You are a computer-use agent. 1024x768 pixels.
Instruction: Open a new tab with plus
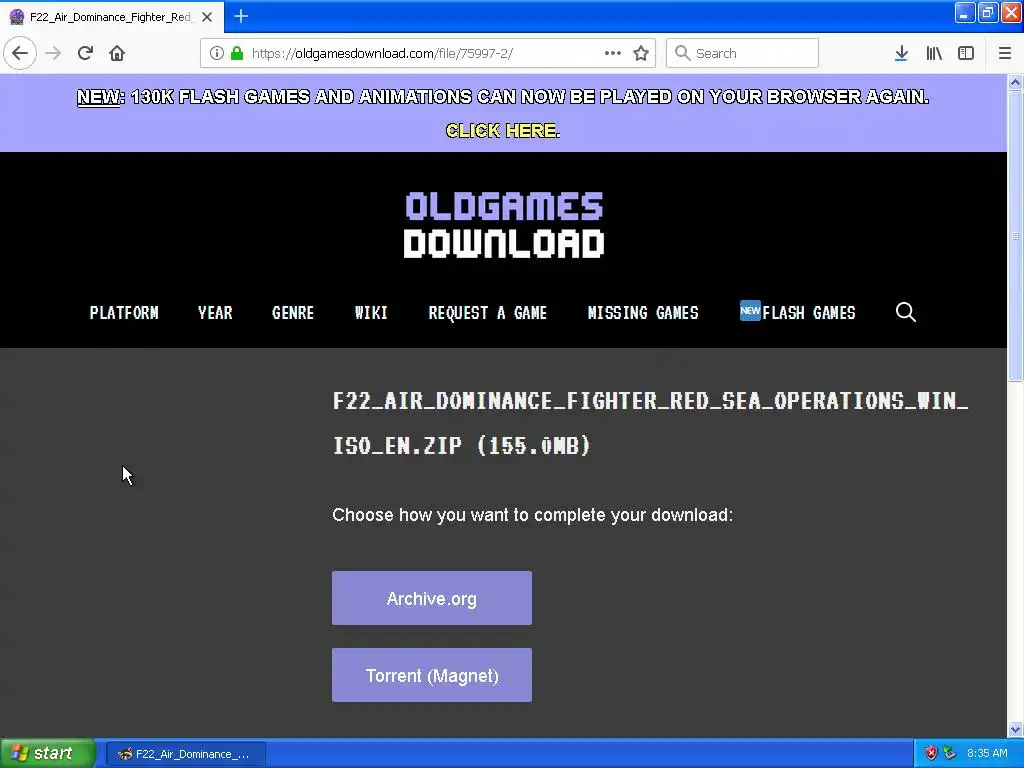(241, 16)
